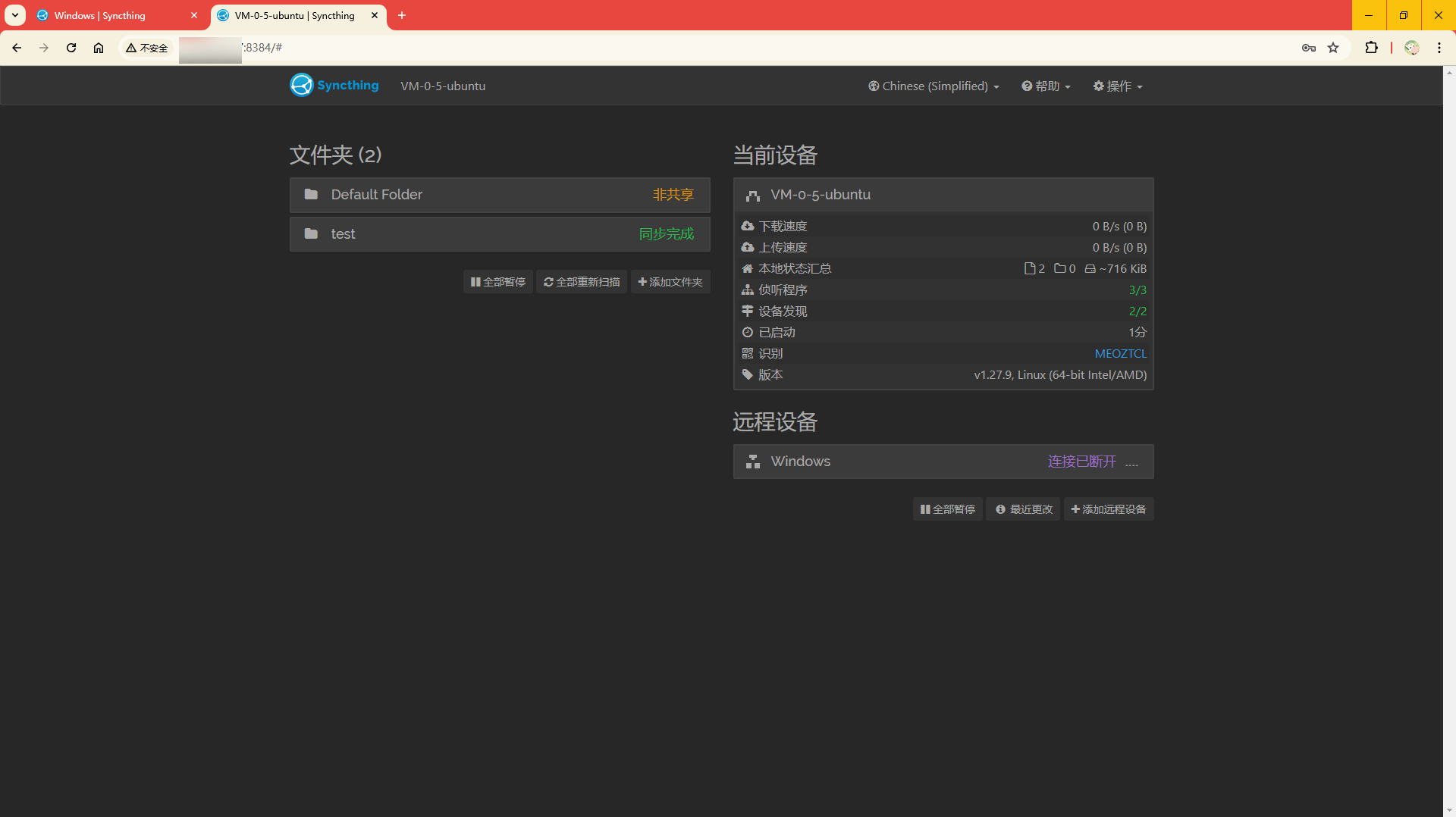Click the discovery 2/2 status value
1456x817 pixels.
1137,311
